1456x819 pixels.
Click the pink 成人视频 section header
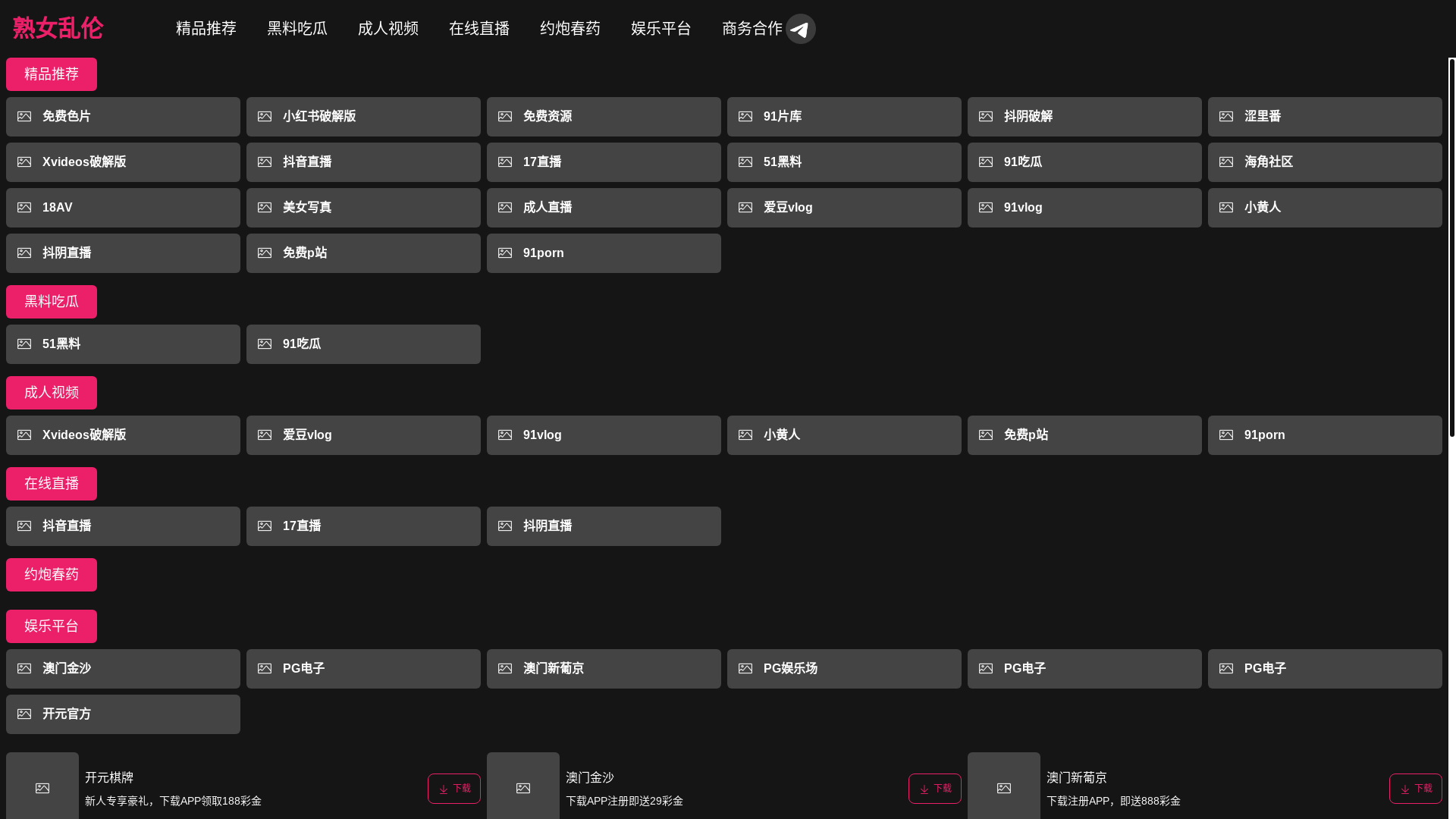52,393
